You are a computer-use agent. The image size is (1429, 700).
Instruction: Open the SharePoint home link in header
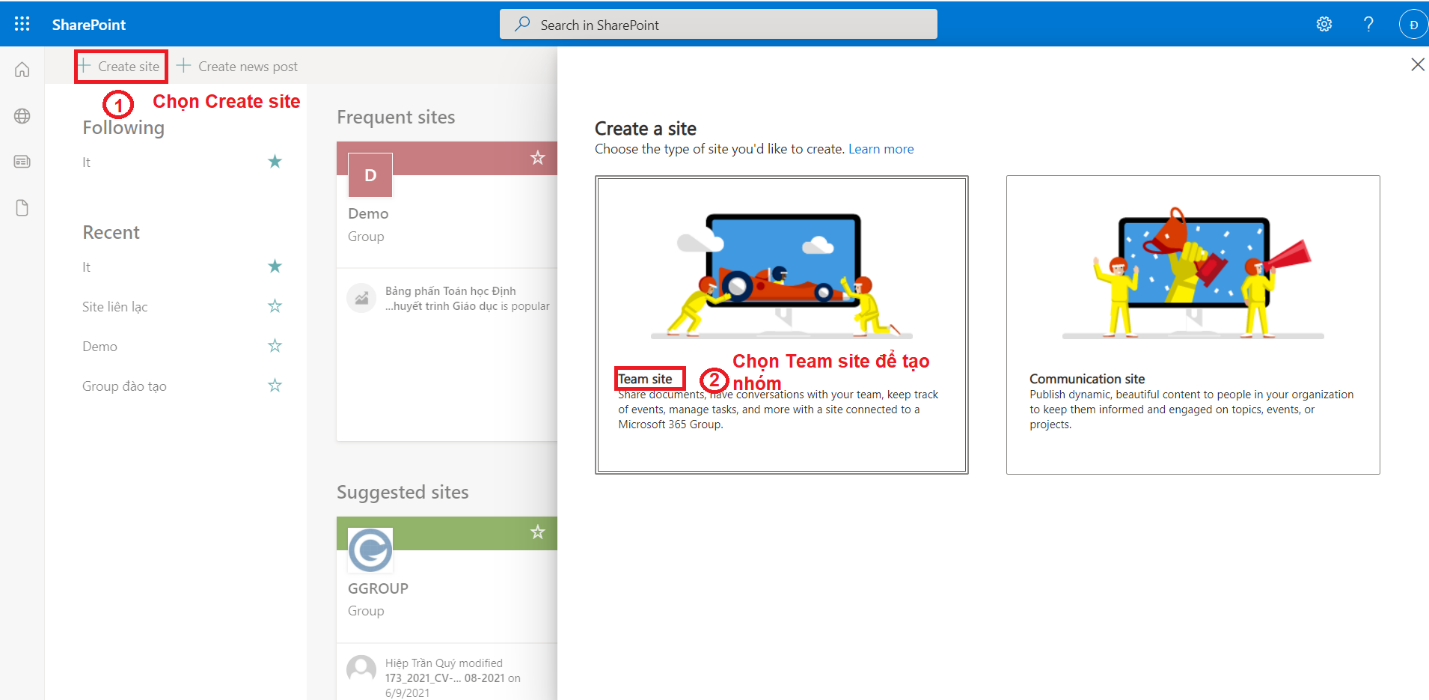(x=89, y=24)
